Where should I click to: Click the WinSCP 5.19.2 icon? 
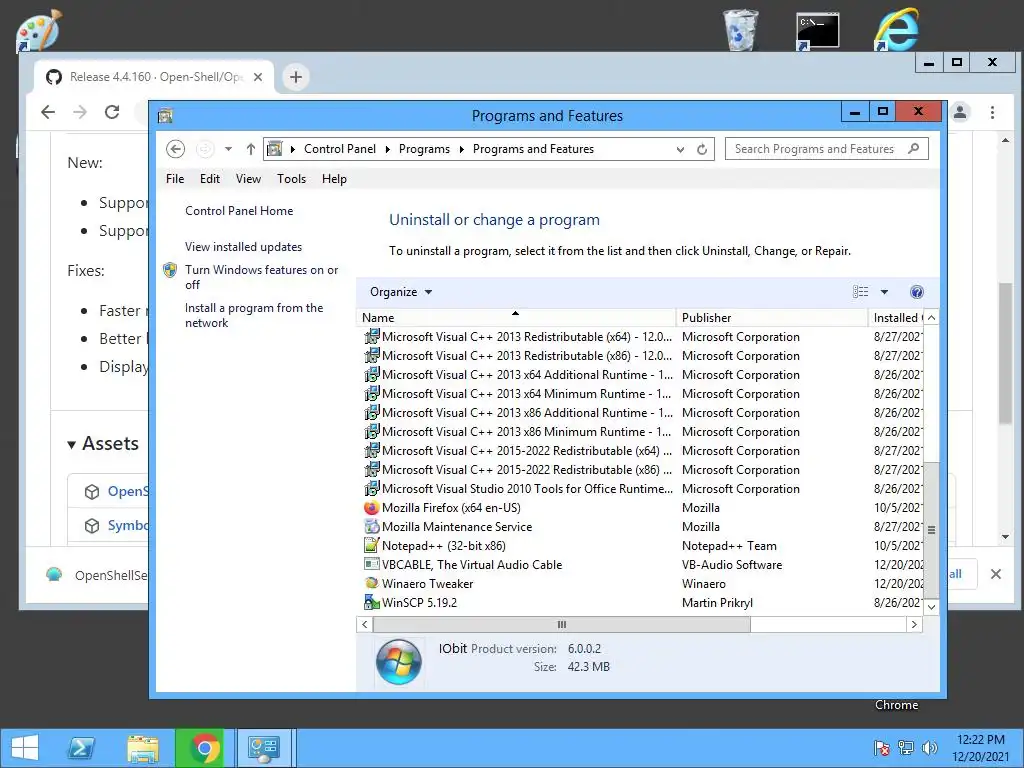372,602
